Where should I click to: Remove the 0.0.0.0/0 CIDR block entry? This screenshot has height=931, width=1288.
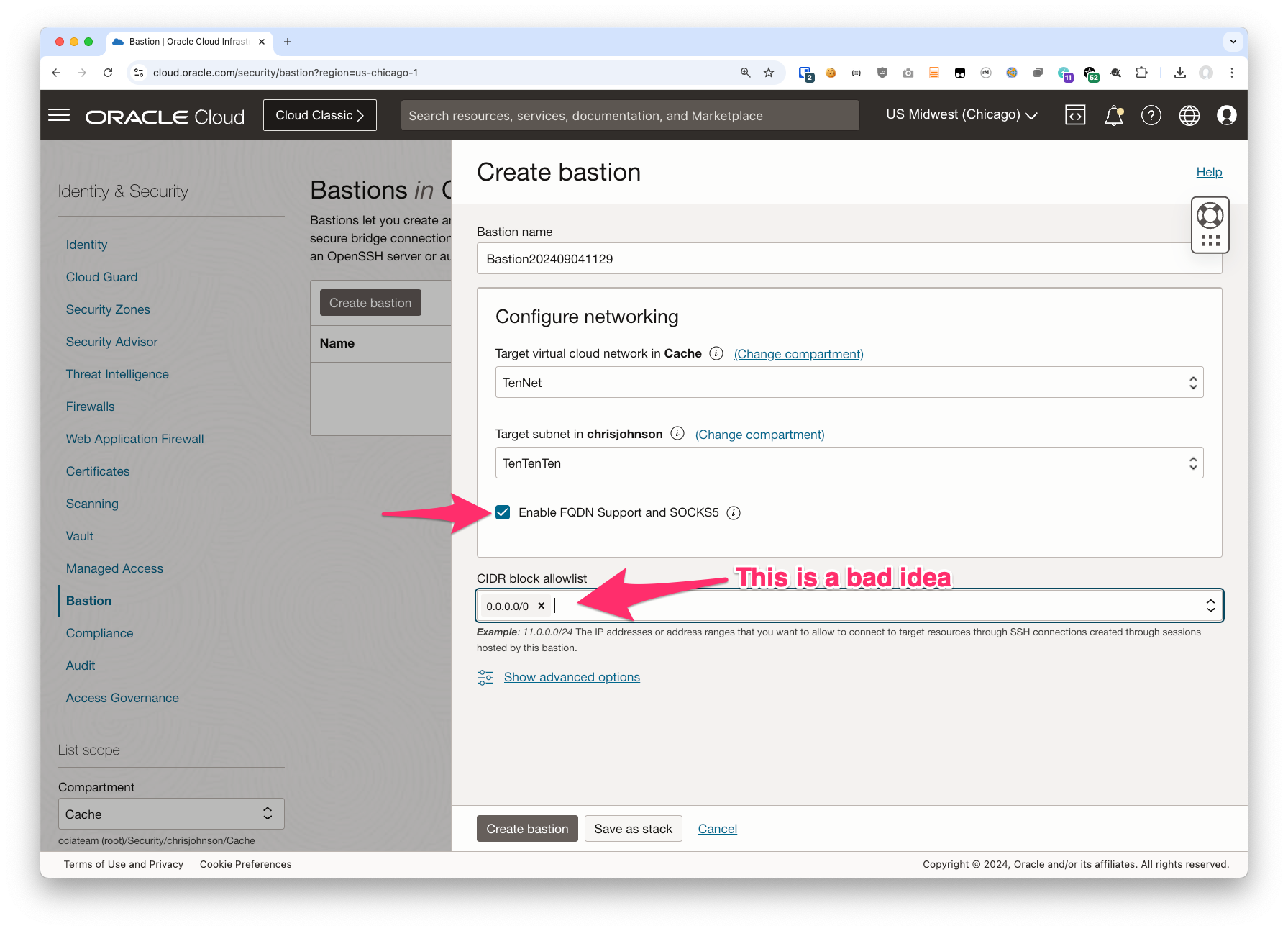542,606
